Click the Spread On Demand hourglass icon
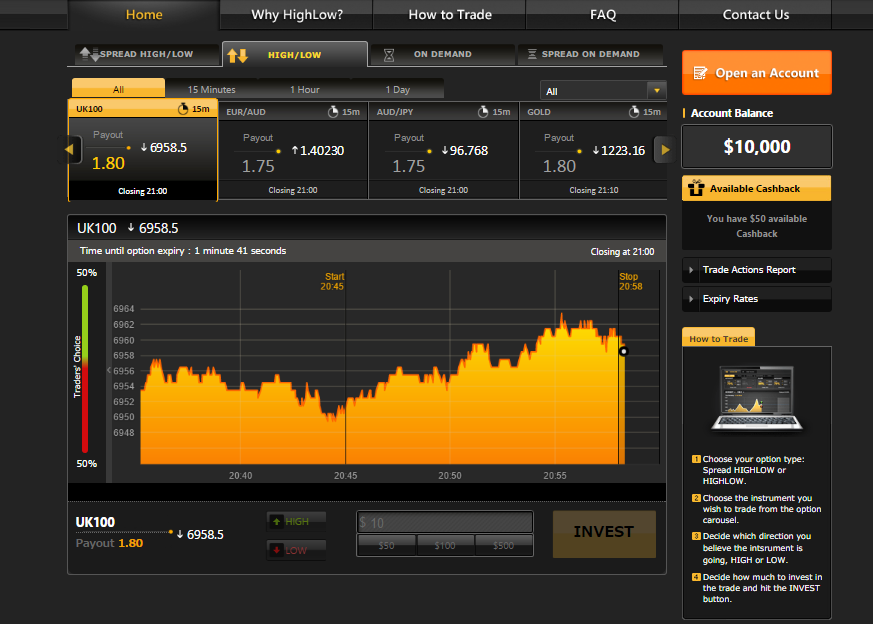Screen dimensions: 873x624 click(532, 54)
